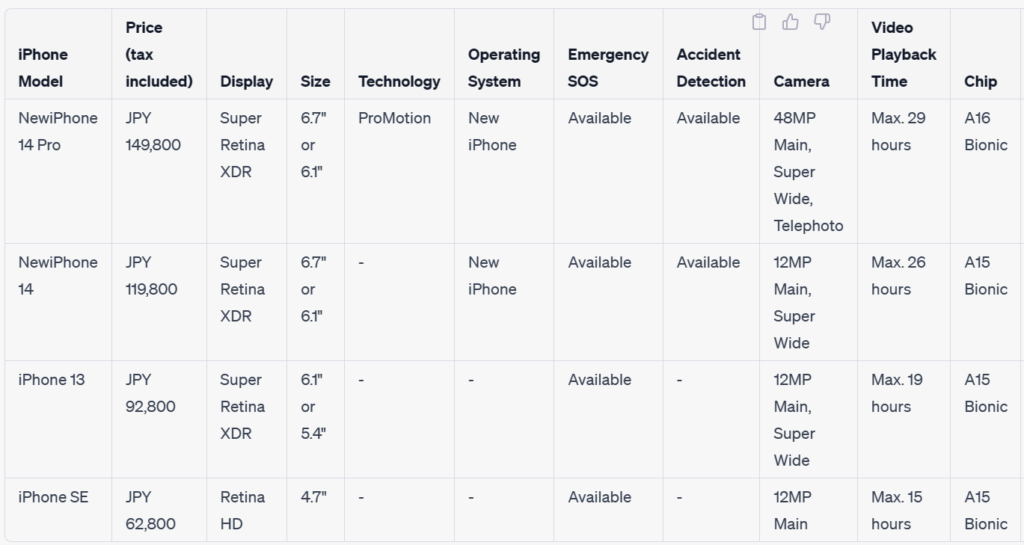Click the thumbs down icon
Viewport: 1024px width, 545px height.
[x=822, y=22]
